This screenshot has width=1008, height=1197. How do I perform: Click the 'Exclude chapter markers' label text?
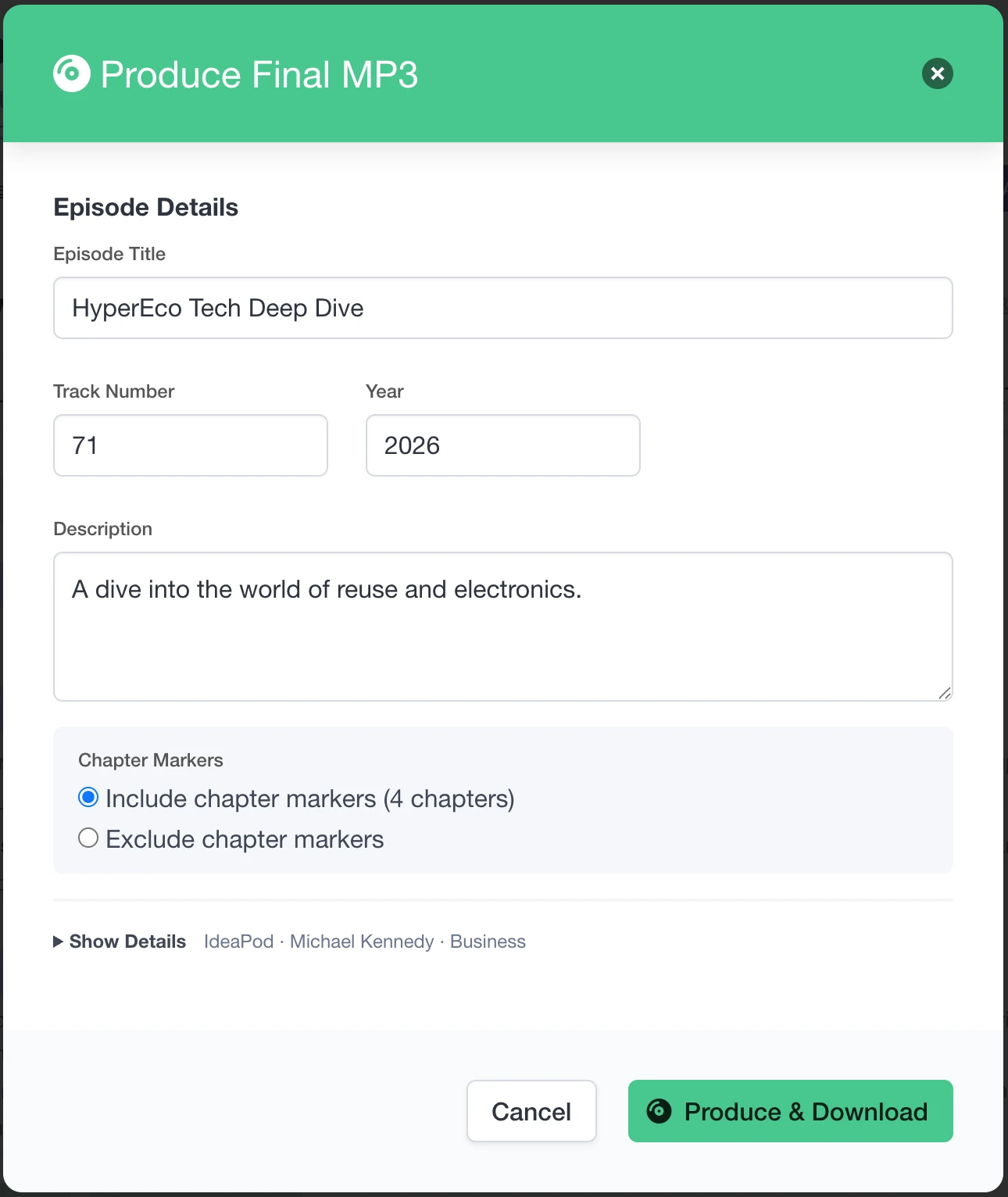pos(245,839)
